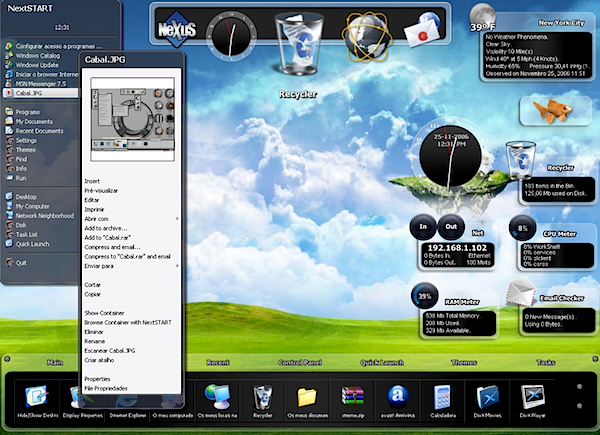Switch to the Quick Launch dock tab

(x=382, y=362)
